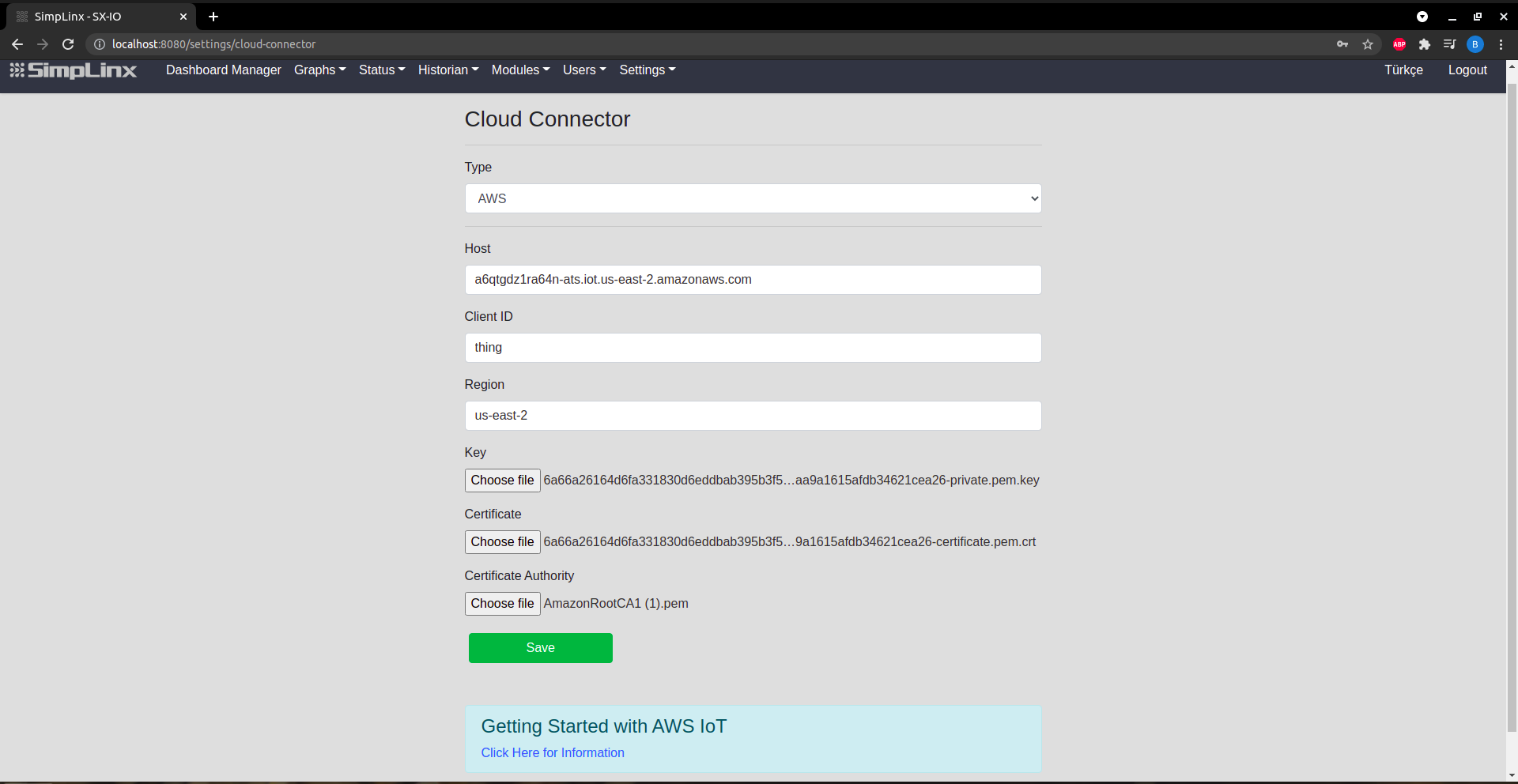The width and height of the screenshot is (1518, 784).
Task: Open the tab search dropdown icon
Action: click(x=1422, y=17)
